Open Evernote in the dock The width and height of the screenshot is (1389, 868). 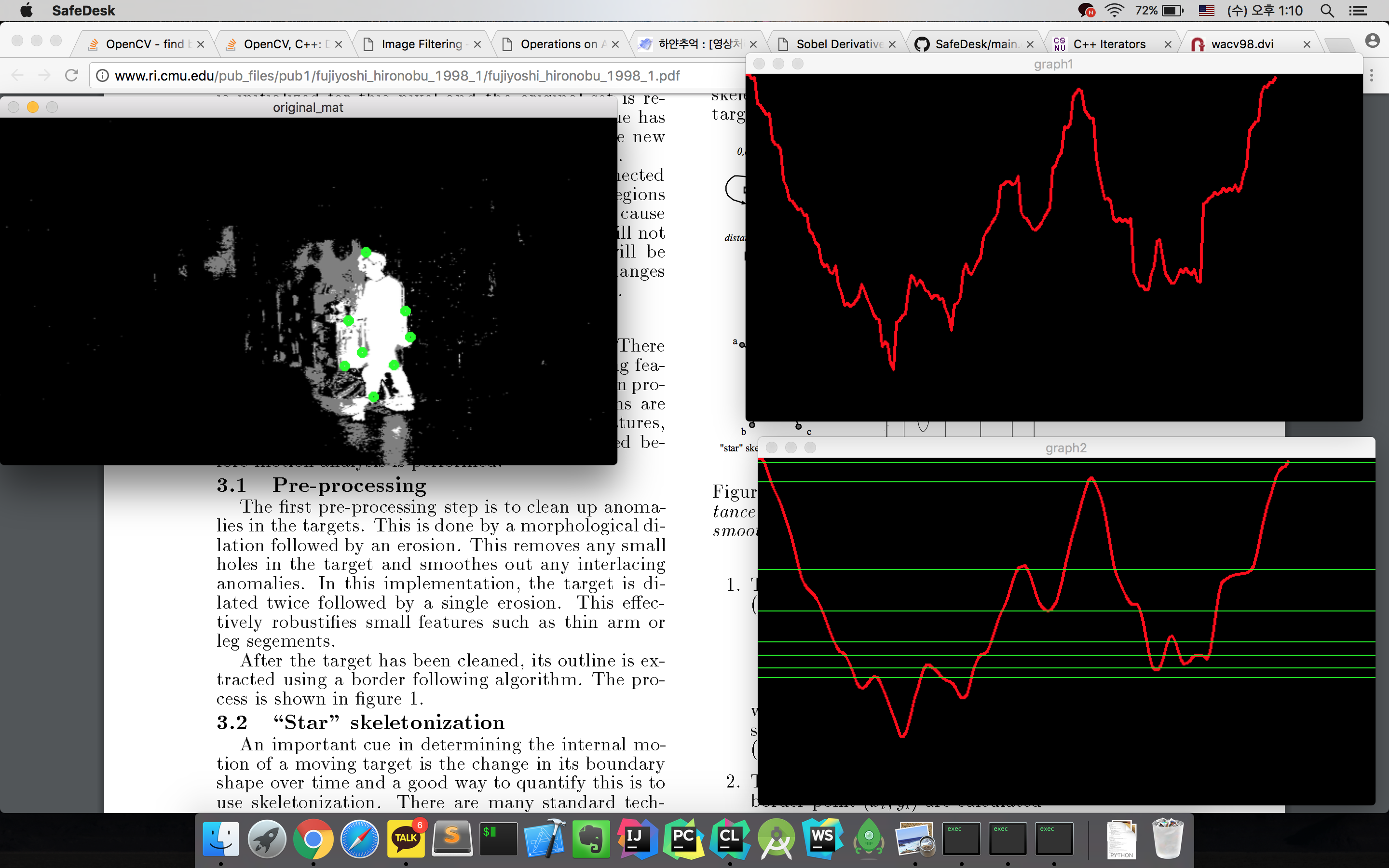pyautogui.click(x=591, y=839)
